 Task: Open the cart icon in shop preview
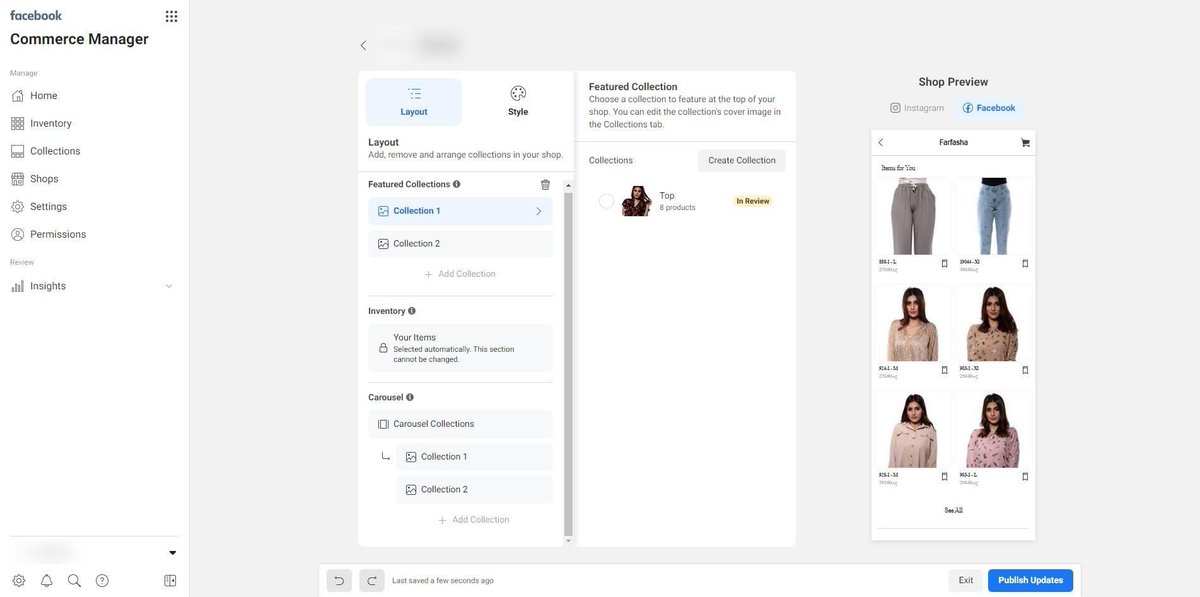1025,143
